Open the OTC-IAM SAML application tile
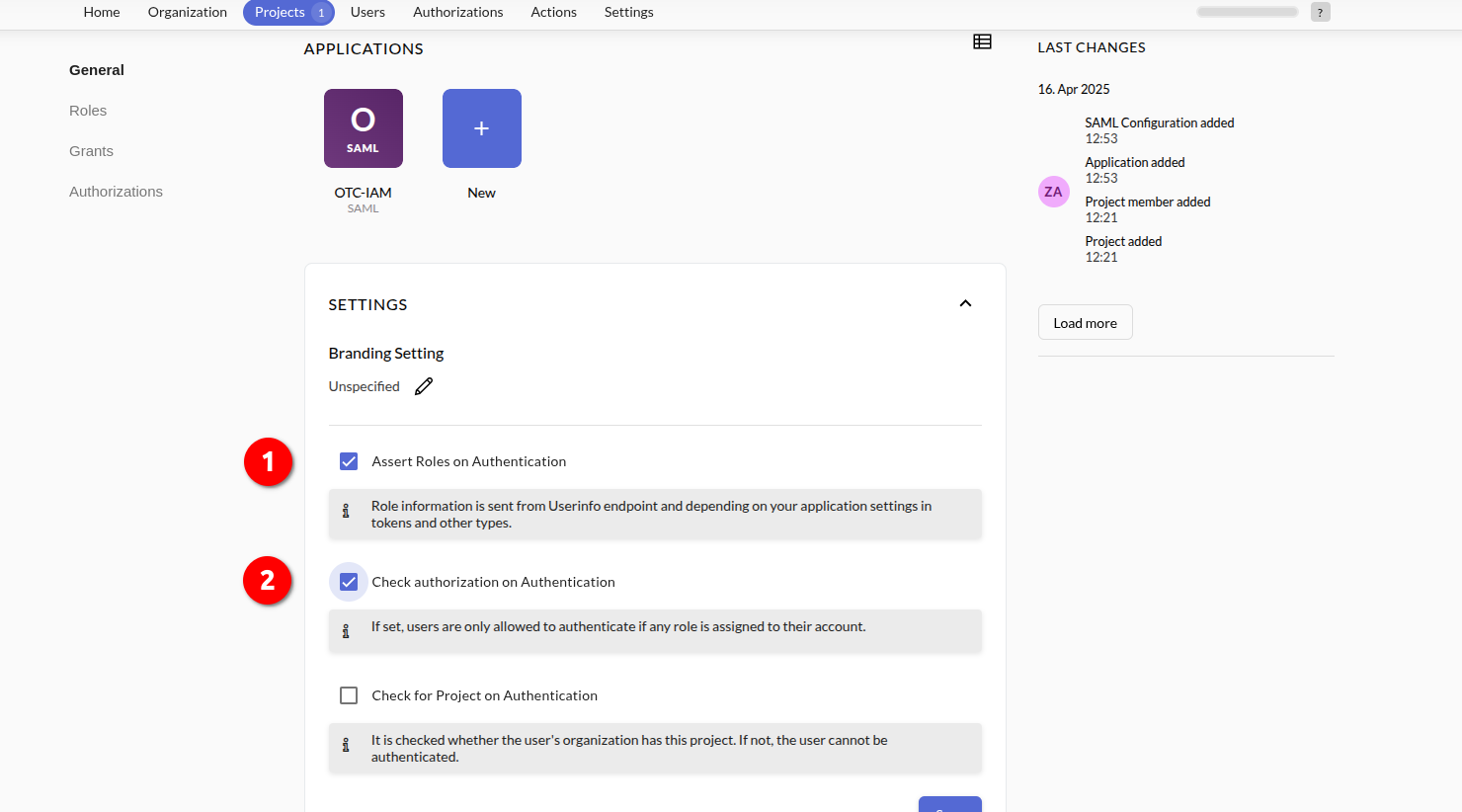1462x812 pixels. (363, 128)
